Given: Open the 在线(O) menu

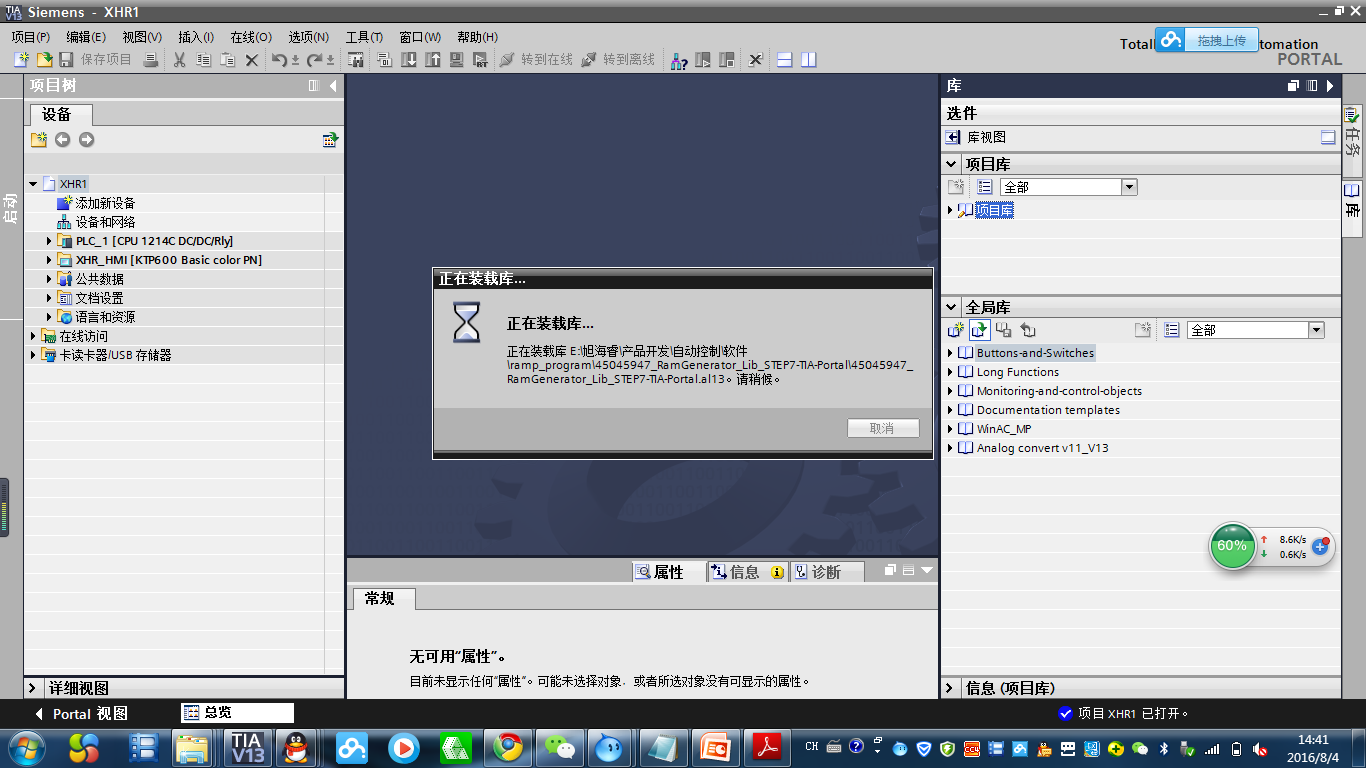Looking at the screenshot, I should click(251, 37).
